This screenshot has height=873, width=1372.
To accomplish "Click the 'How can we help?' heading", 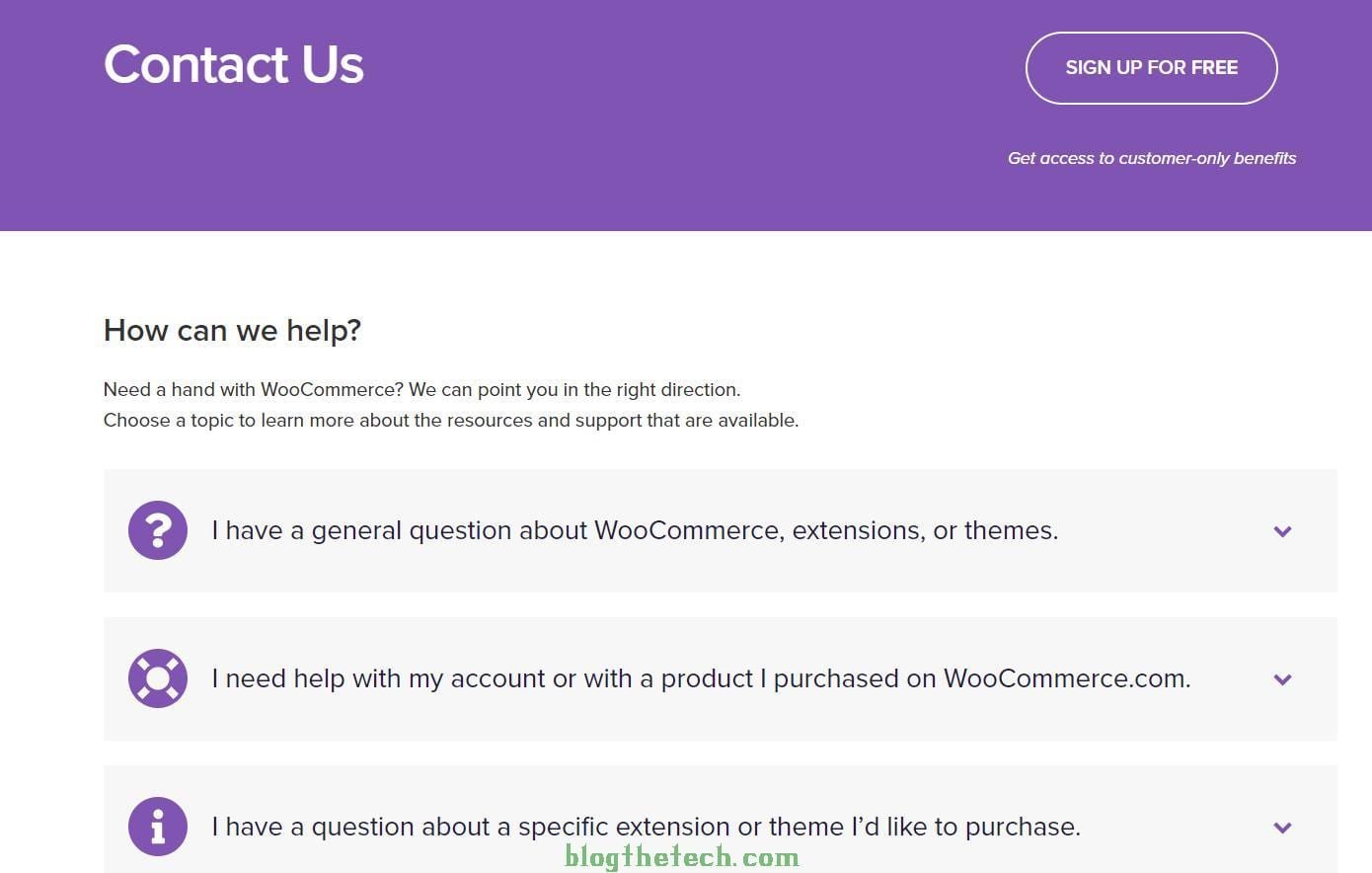I will 232,330.
